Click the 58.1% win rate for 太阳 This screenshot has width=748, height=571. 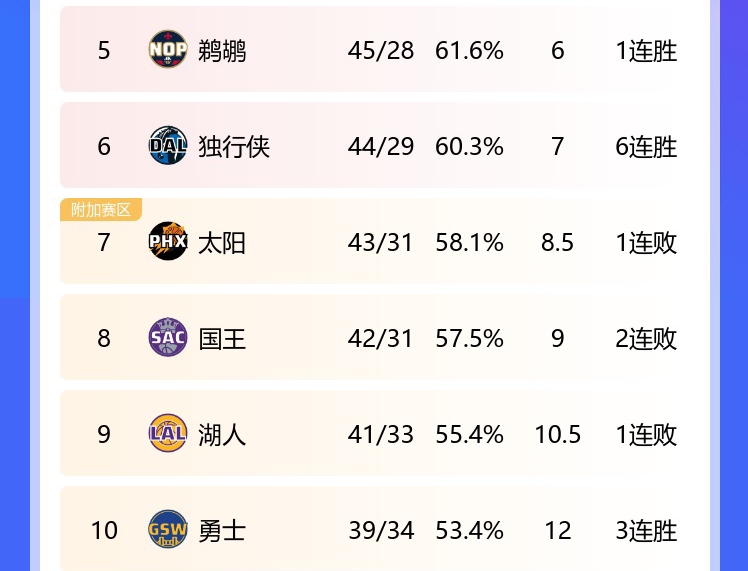469,242
